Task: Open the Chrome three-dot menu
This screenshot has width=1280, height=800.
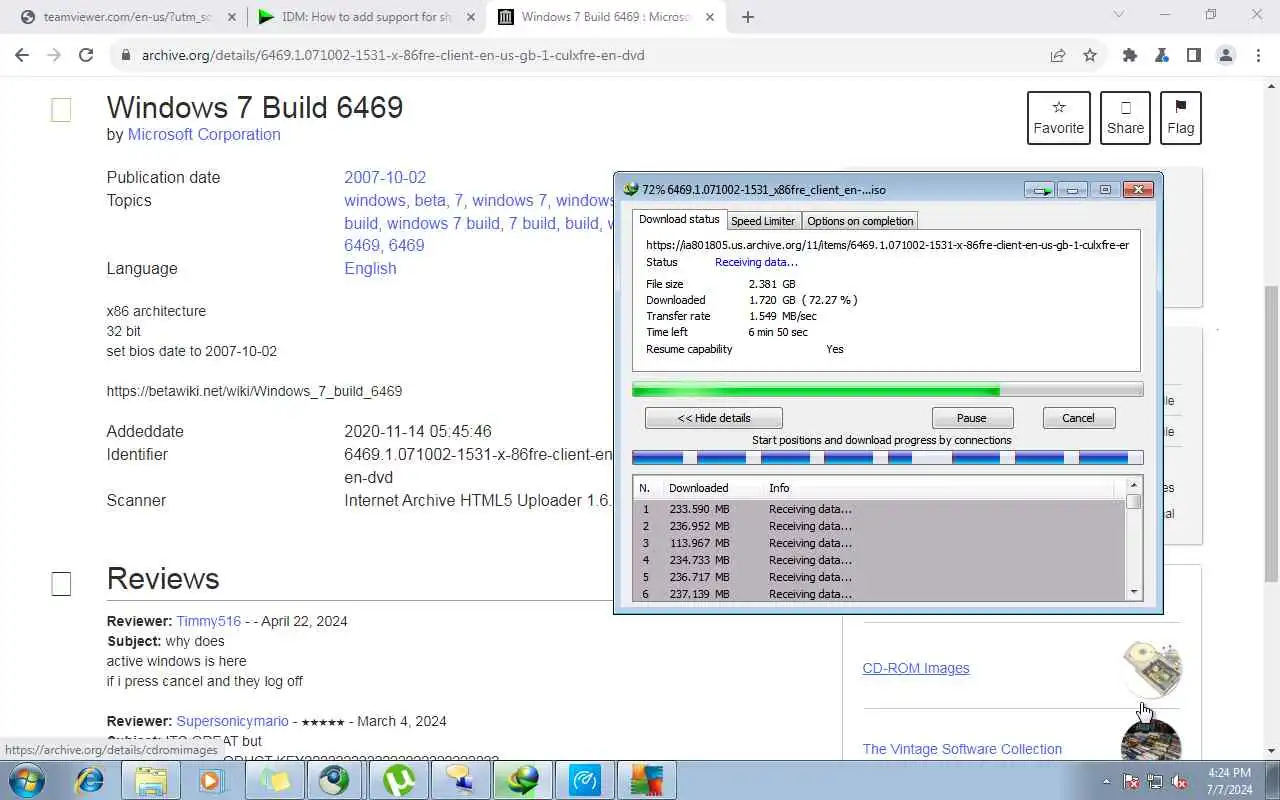Action: [1258, 55]
